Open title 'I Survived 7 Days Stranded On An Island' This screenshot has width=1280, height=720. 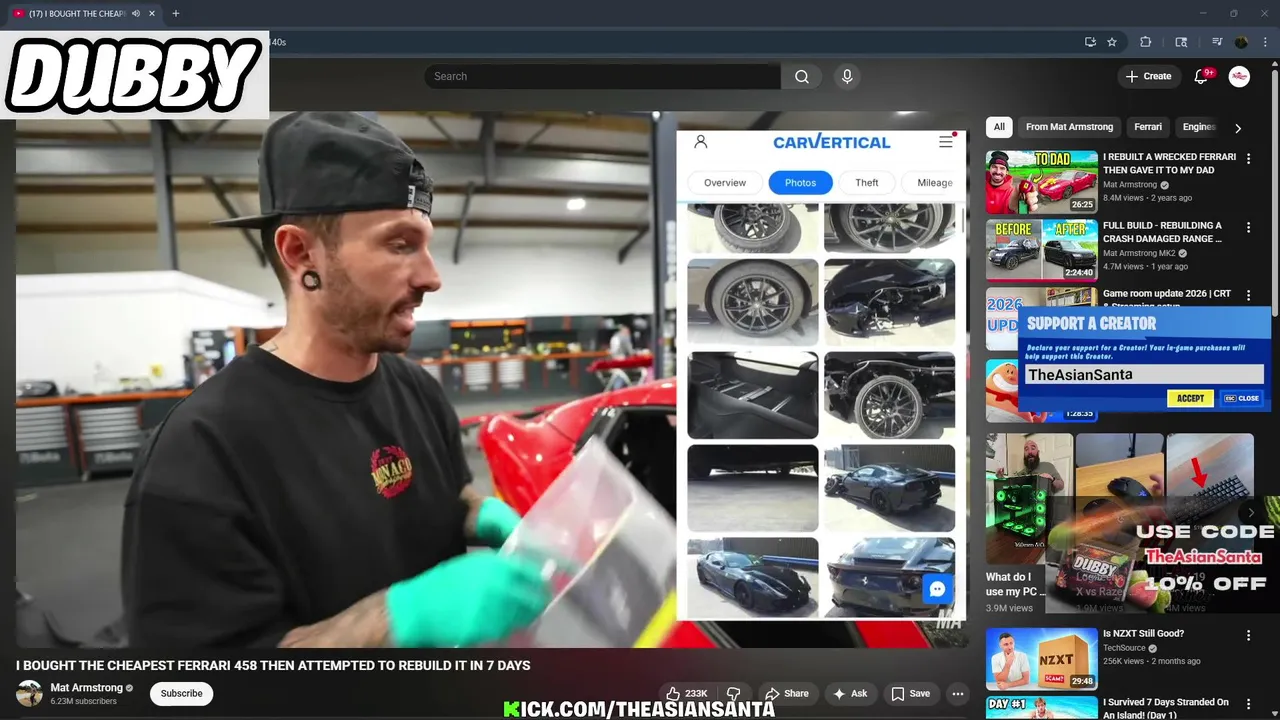(1166, 707)
